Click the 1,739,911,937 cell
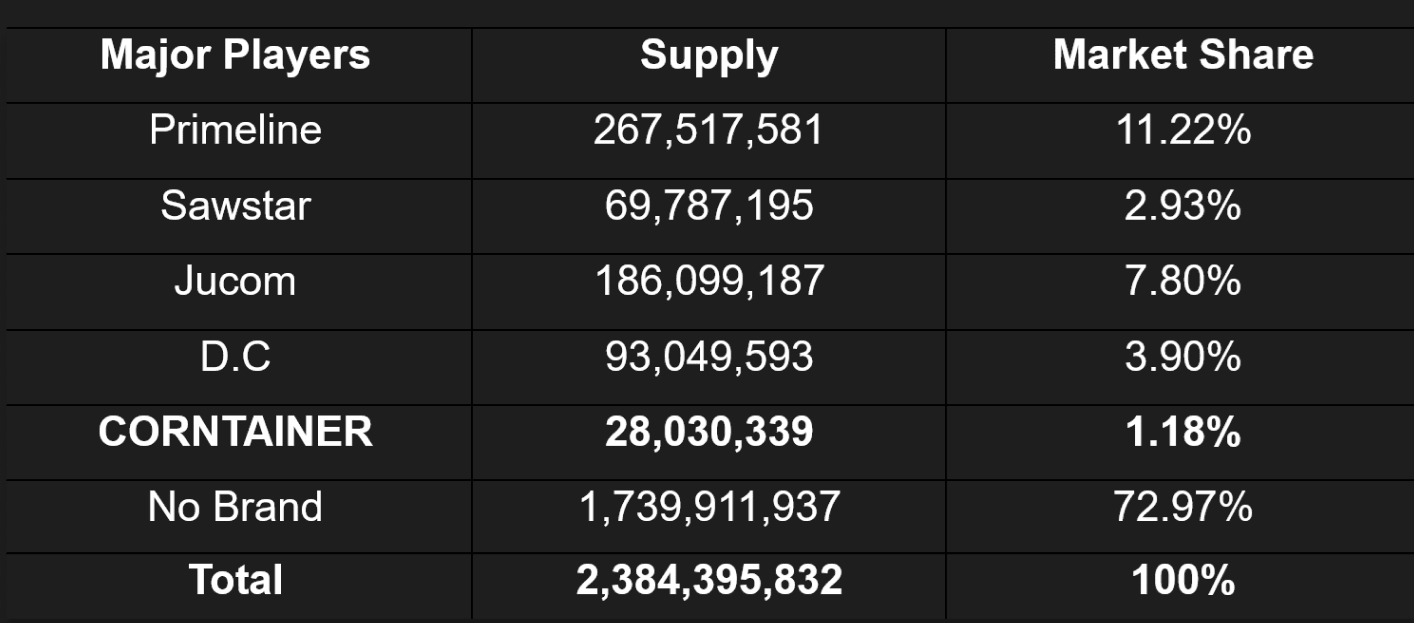This screenshot has width=1414, height=623. 709,507
